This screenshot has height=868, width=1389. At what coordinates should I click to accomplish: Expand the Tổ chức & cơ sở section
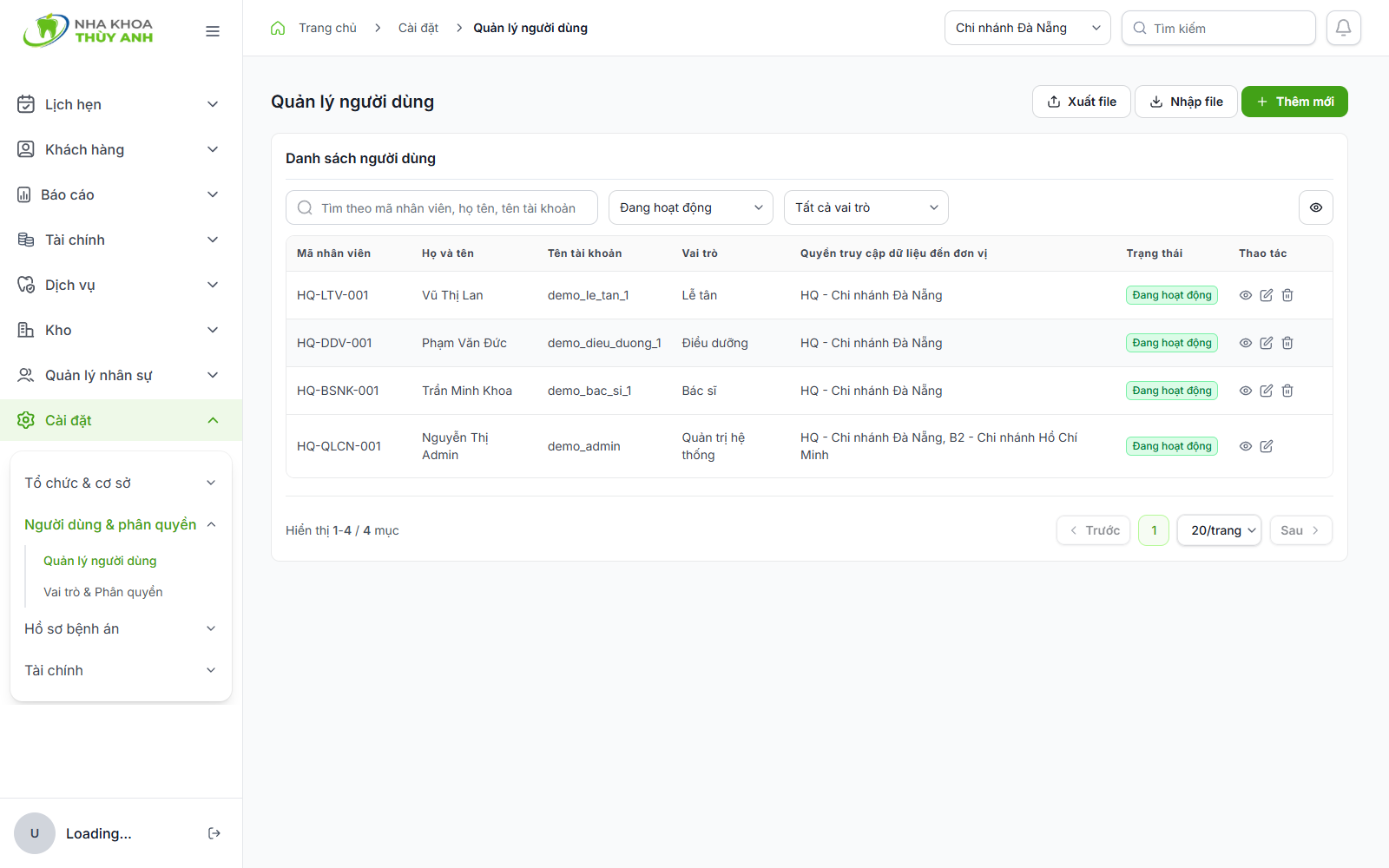(121, 483)
